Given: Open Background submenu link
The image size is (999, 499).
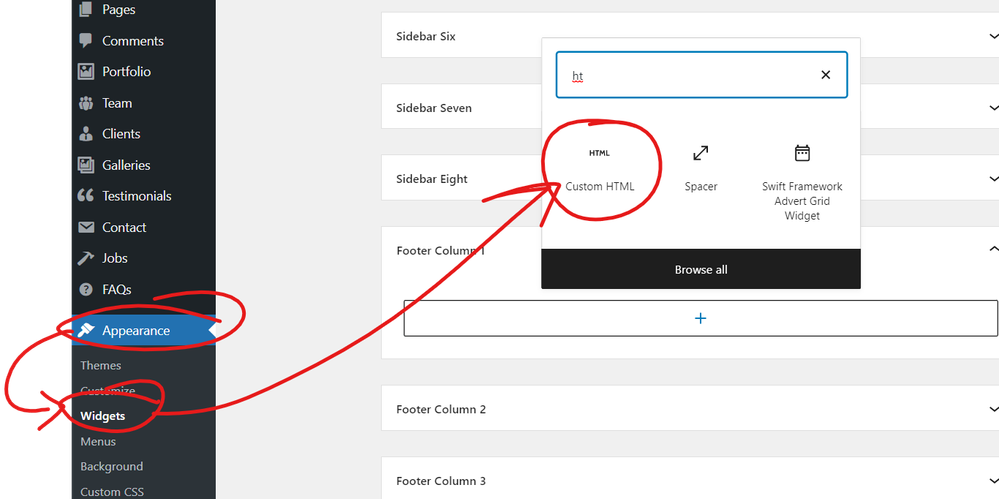Looking at the screenshot, I should (x=111, y=466).
